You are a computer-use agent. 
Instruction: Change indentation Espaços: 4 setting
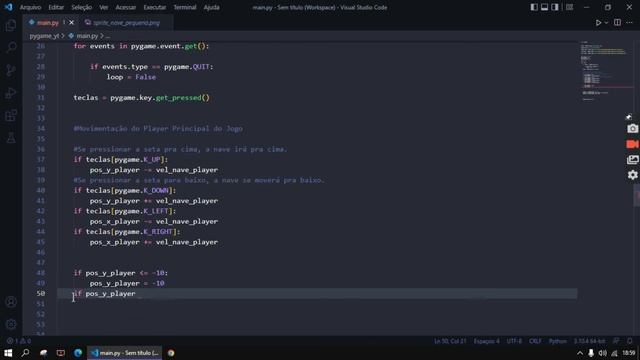486,341
